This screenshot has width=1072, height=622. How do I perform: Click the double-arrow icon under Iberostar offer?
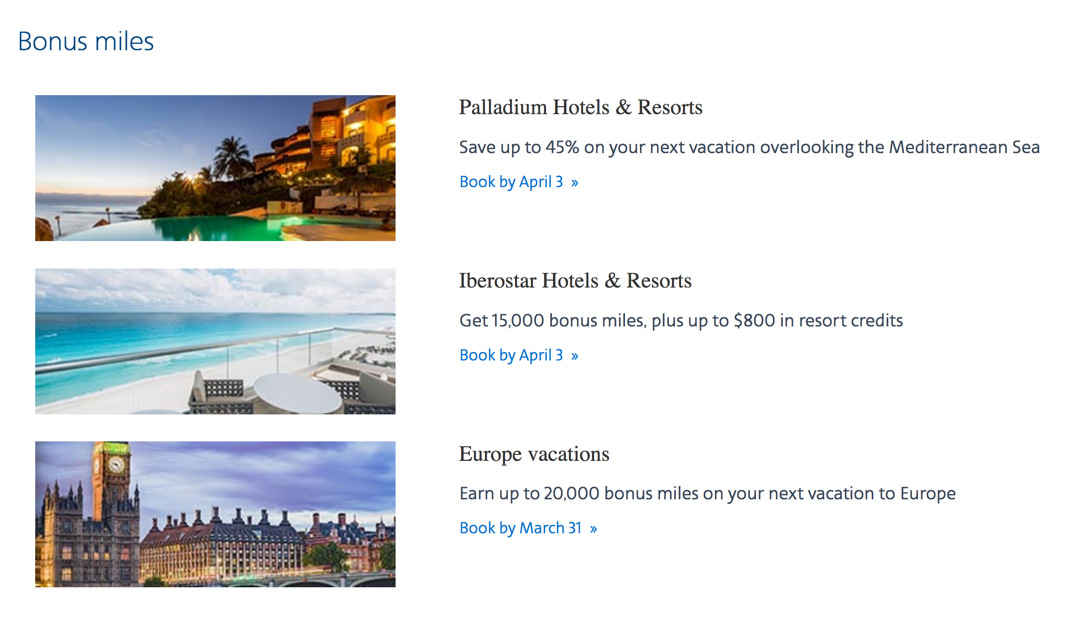point(574,356)
